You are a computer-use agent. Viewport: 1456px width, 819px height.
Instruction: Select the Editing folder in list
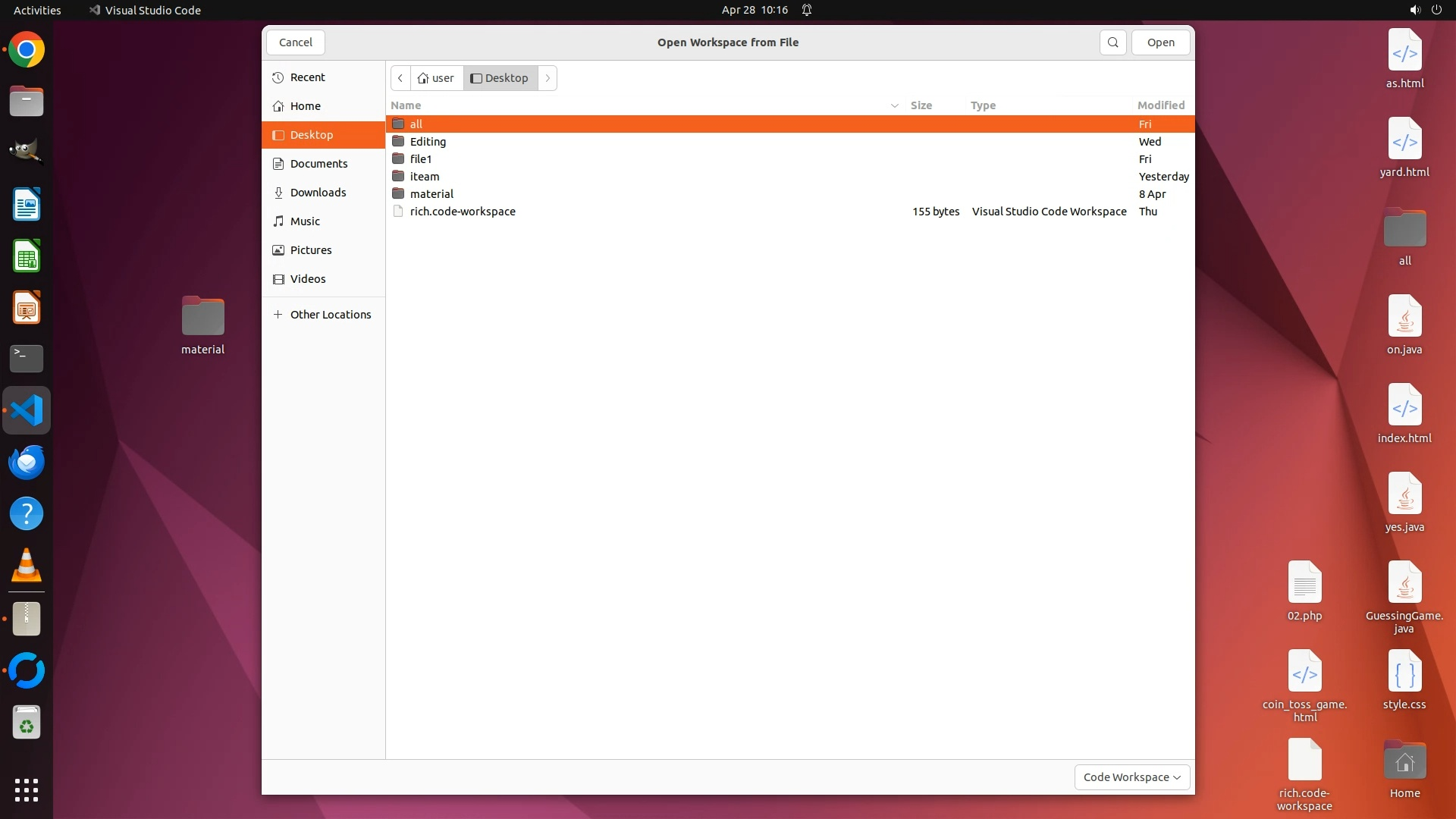click(428, 142)
